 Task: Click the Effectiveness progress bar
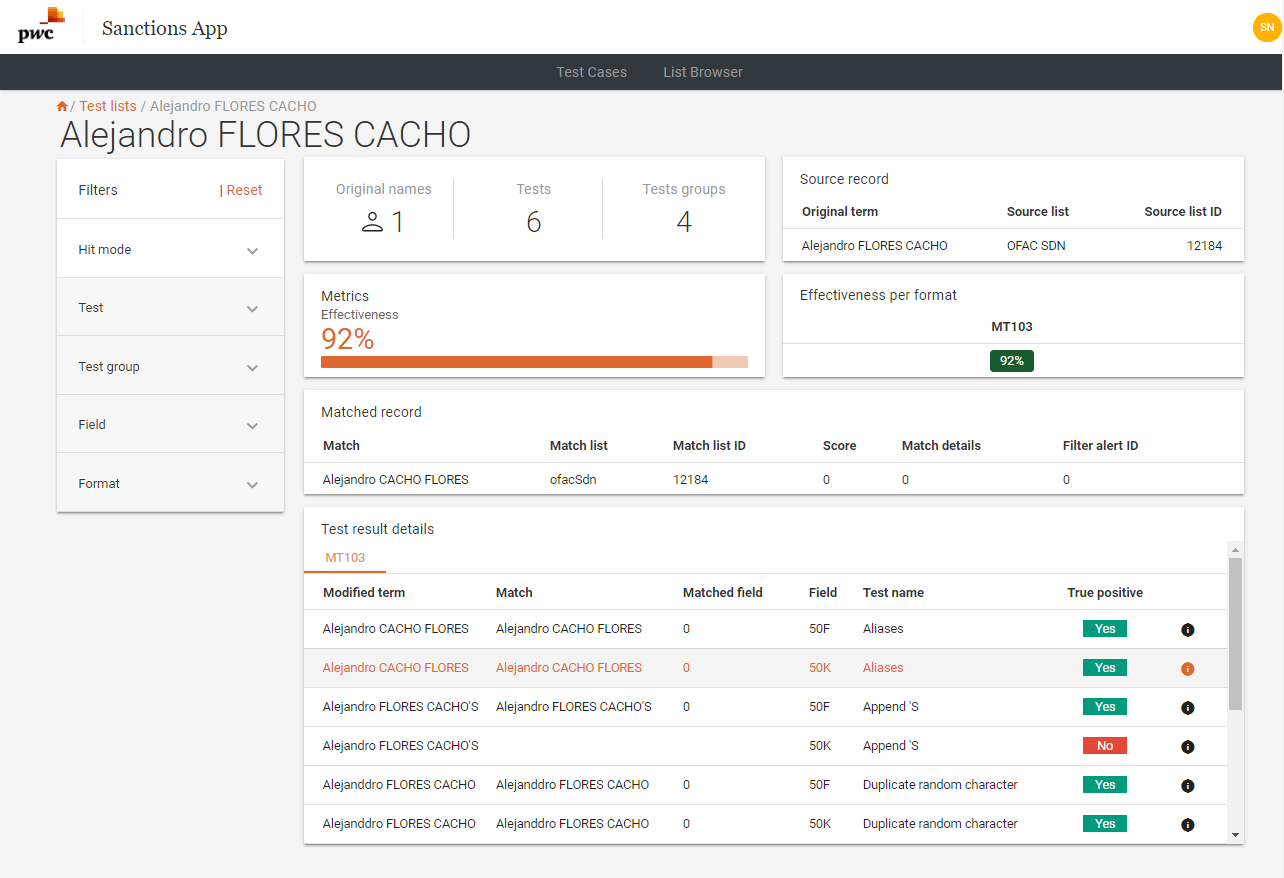tap(533, 362)
